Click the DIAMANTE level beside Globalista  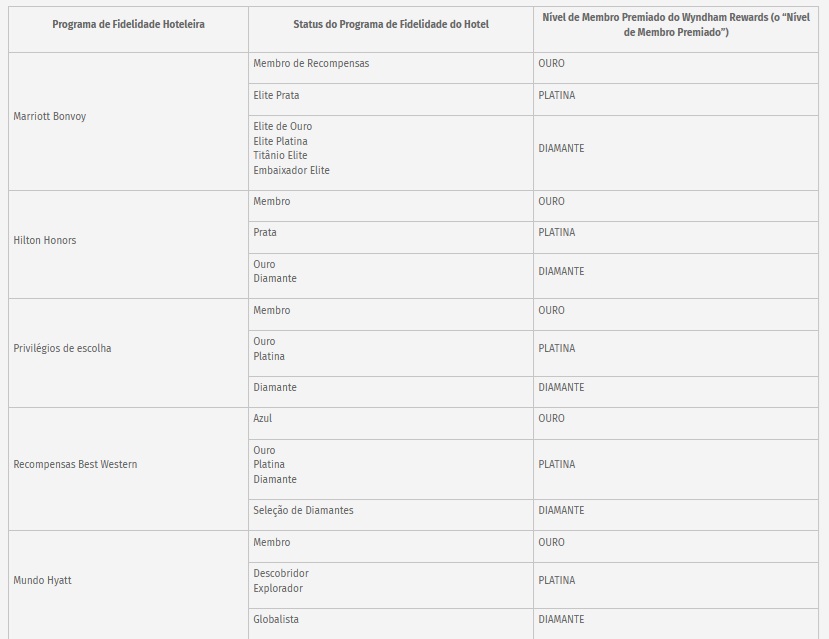pos(561,620)
